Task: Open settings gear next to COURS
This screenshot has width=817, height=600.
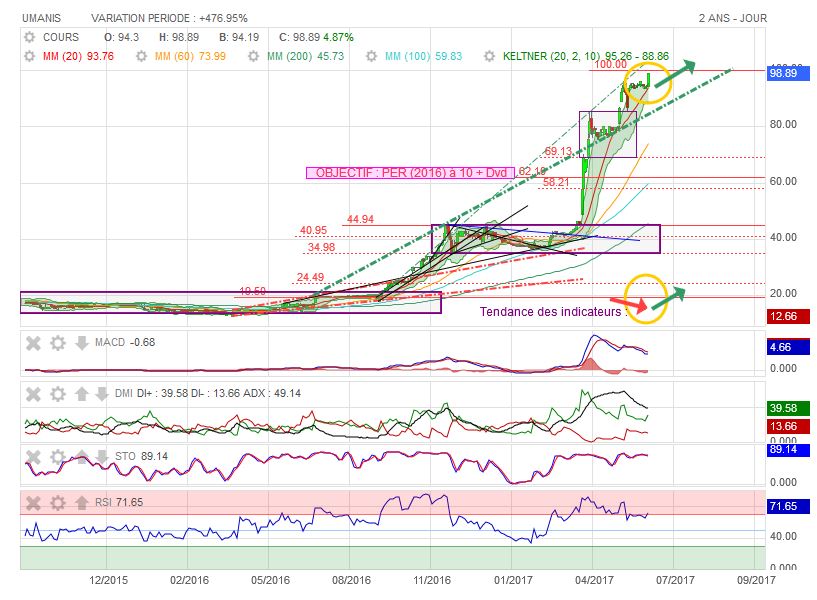Action: point(30,37)
